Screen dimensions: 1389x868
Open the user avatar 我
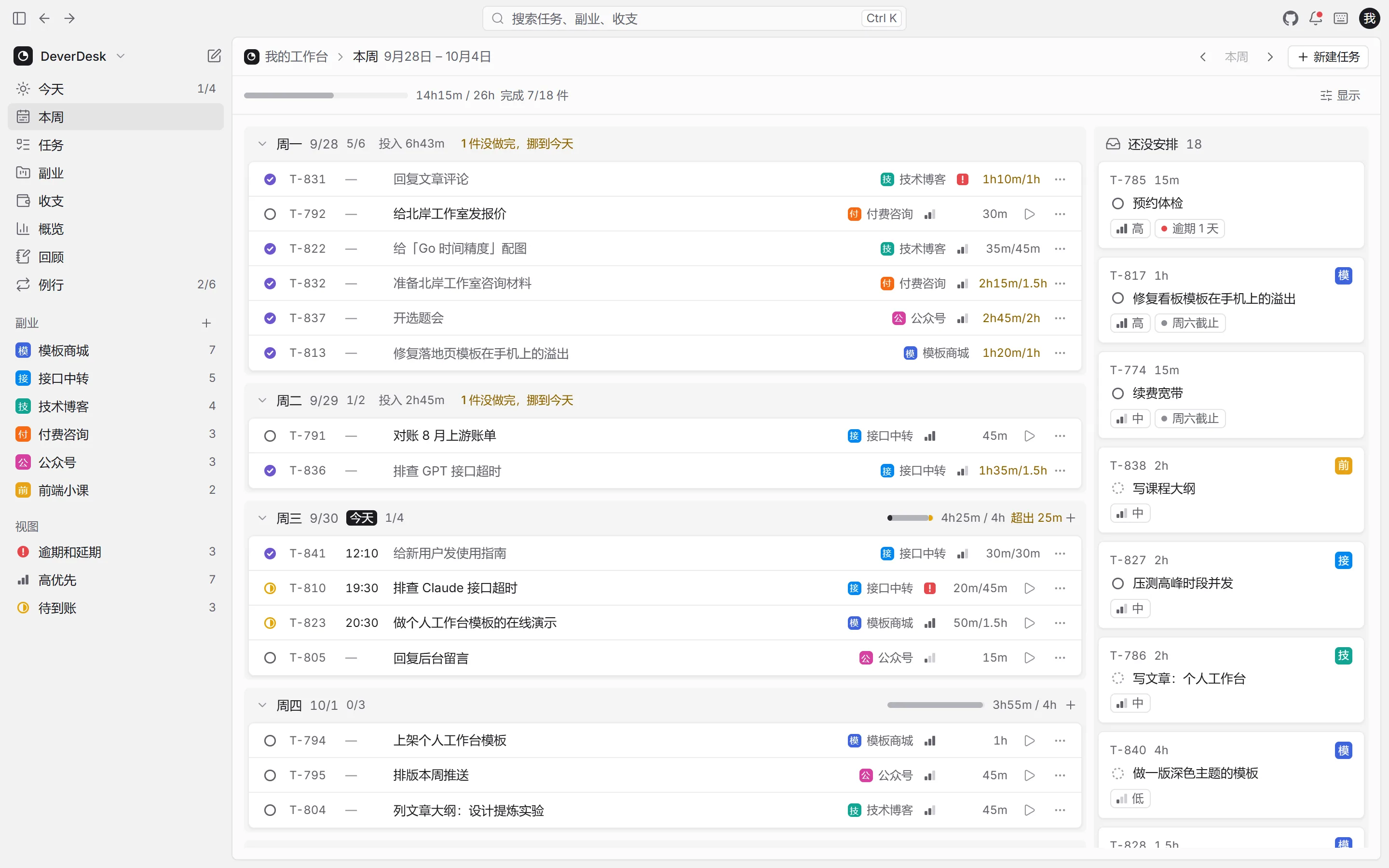click(x=1370, y=18)
